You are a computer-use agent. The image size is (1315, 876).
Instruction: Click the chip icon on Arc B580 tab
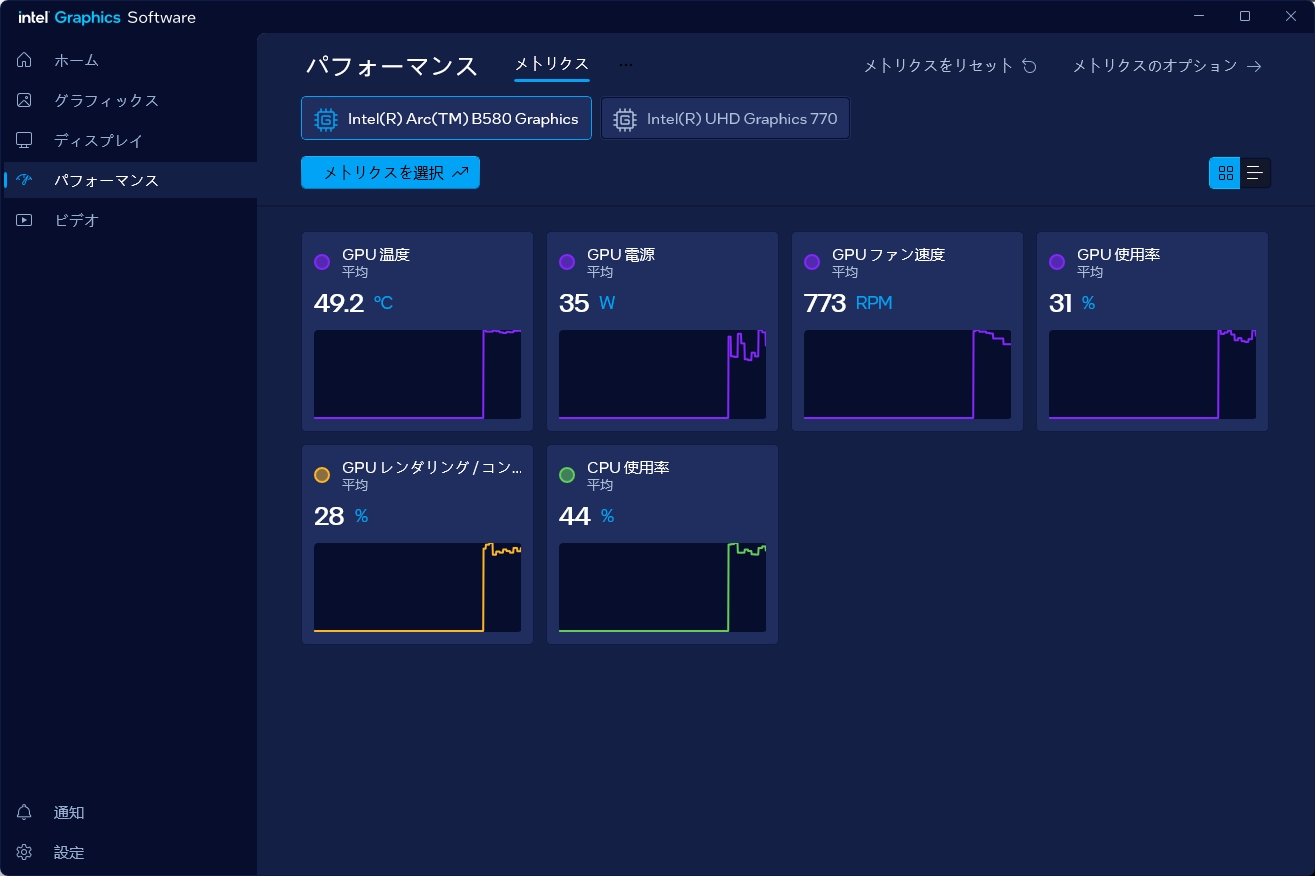[325, 119]
